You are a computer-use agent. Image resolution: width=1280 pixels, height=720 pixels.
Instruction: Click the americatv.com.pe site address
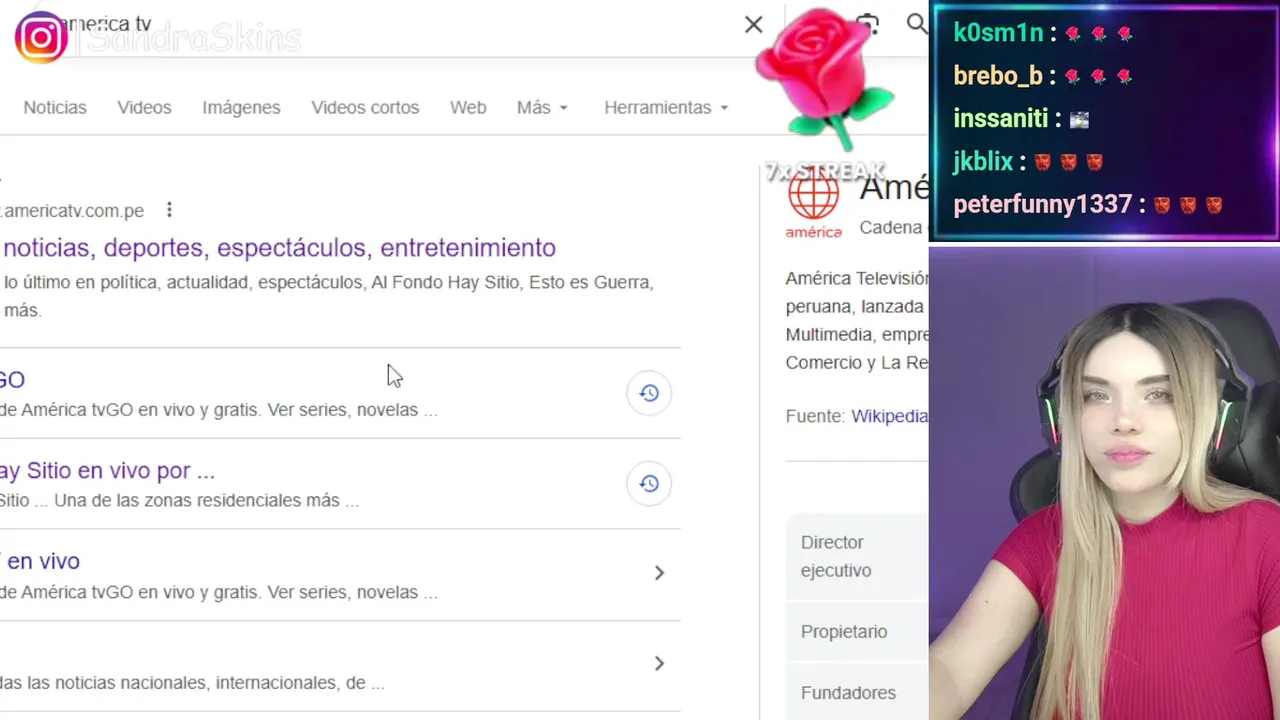(72, 211)
